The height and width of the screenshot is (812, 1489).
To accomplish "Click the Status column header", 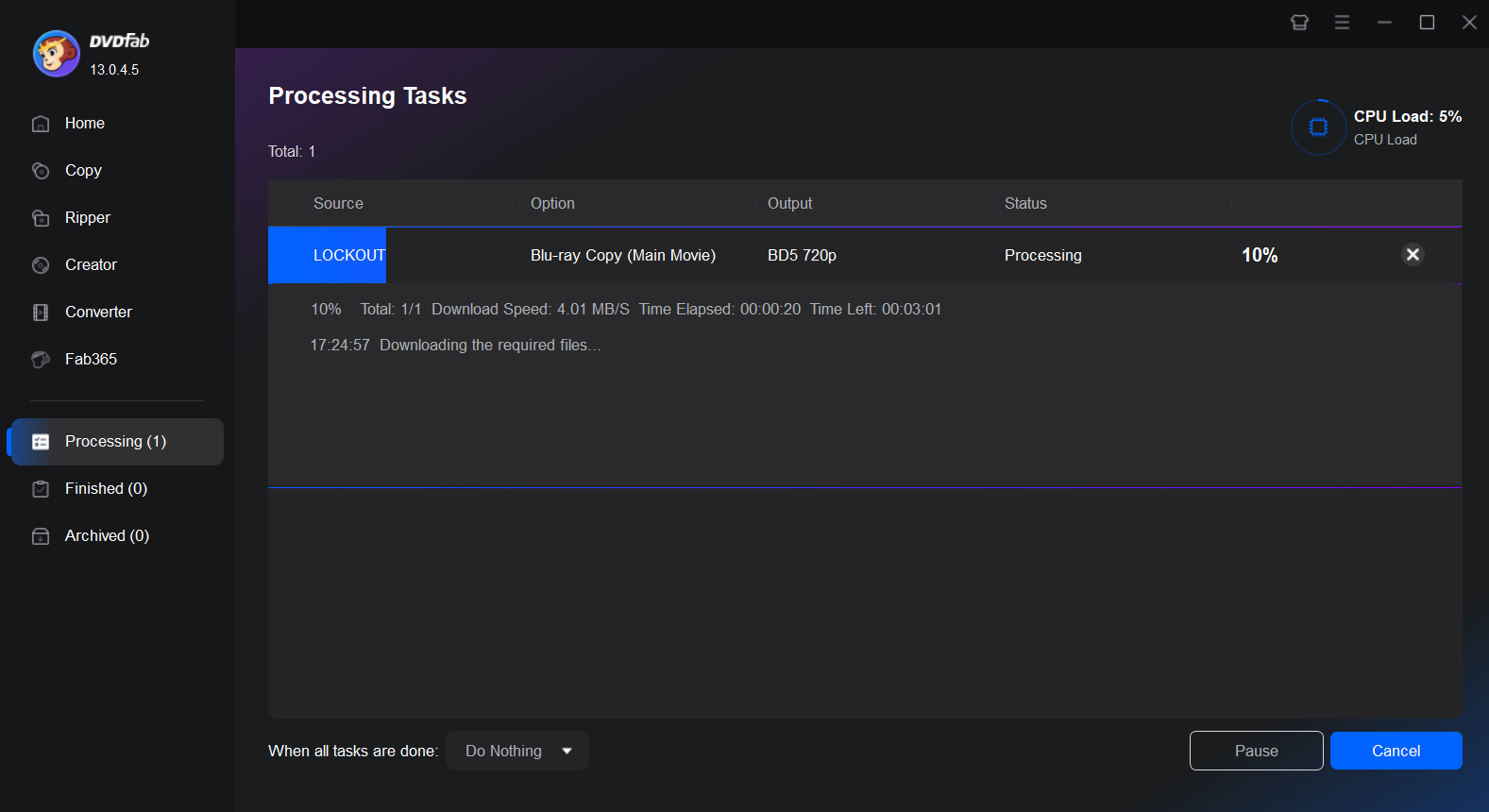I will (x=1025, y=204).
